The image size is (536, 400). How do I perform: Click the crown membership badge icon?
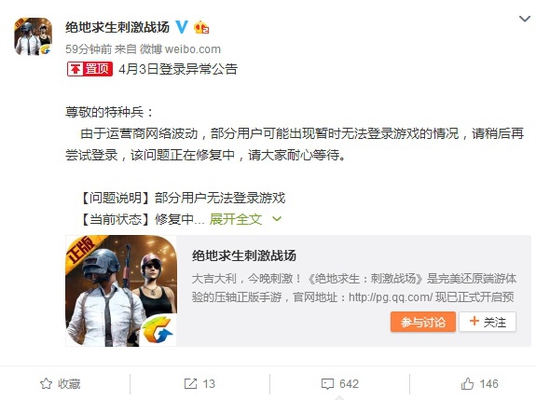pos(201,28)
